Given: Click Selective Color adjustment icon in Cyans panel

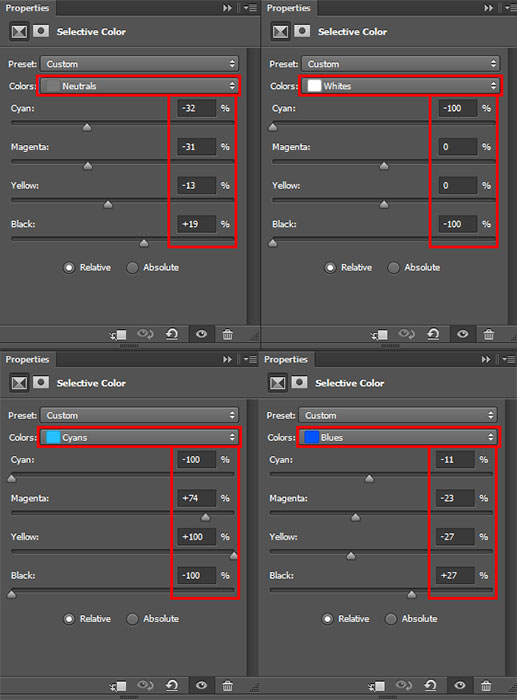Looking at the screenshot, I should click(19, 383).
